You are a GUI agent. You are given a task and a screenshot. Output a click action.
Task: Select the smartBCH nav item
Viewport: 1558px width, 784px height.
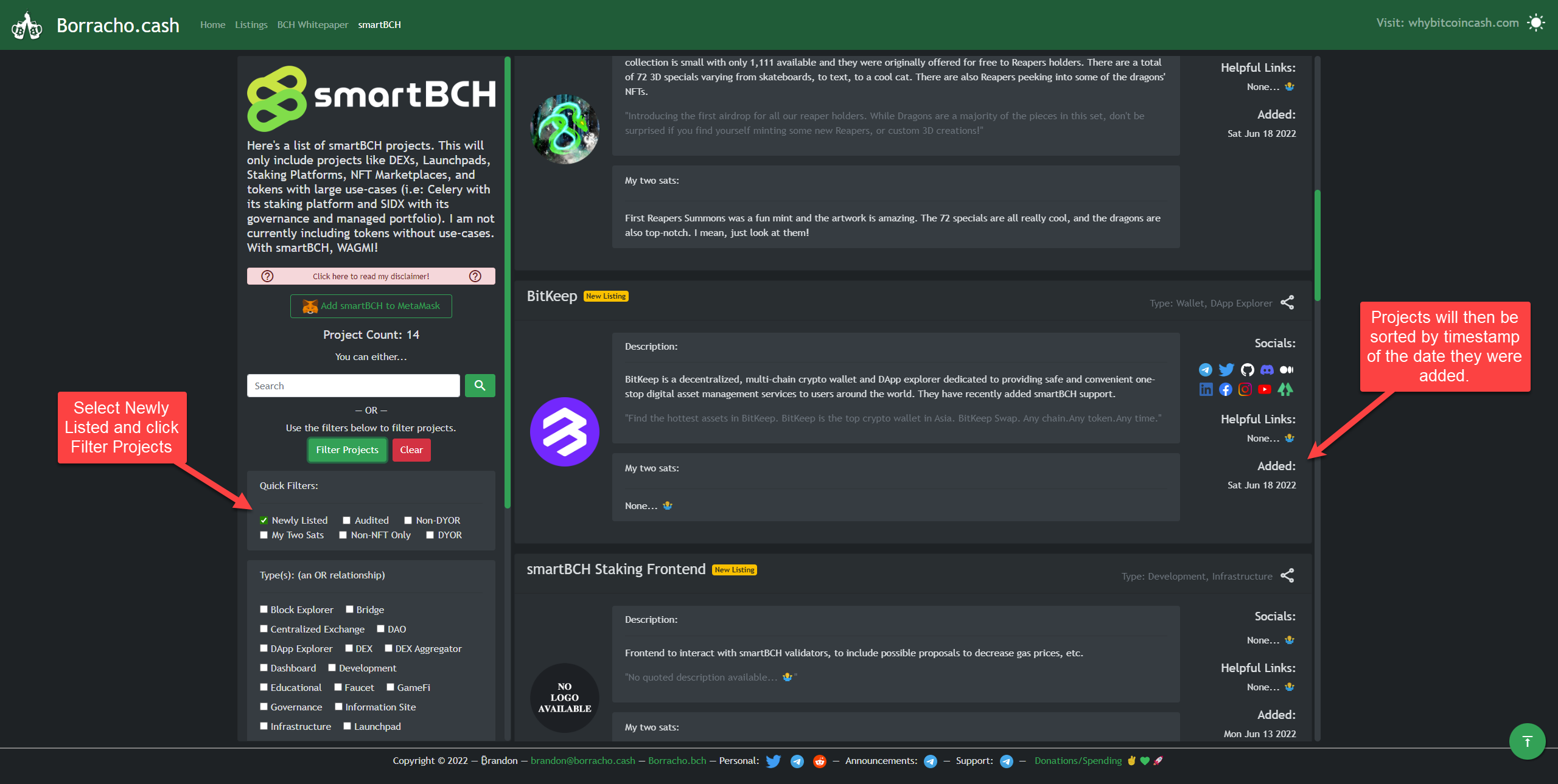(x=379, y=25)
